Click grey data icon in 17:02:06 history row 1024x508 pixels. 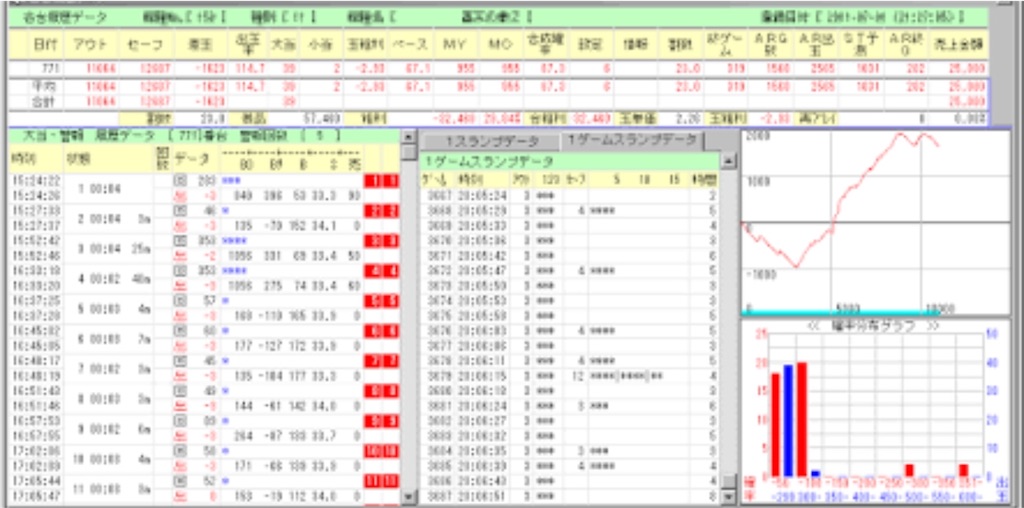pos(178,451)
